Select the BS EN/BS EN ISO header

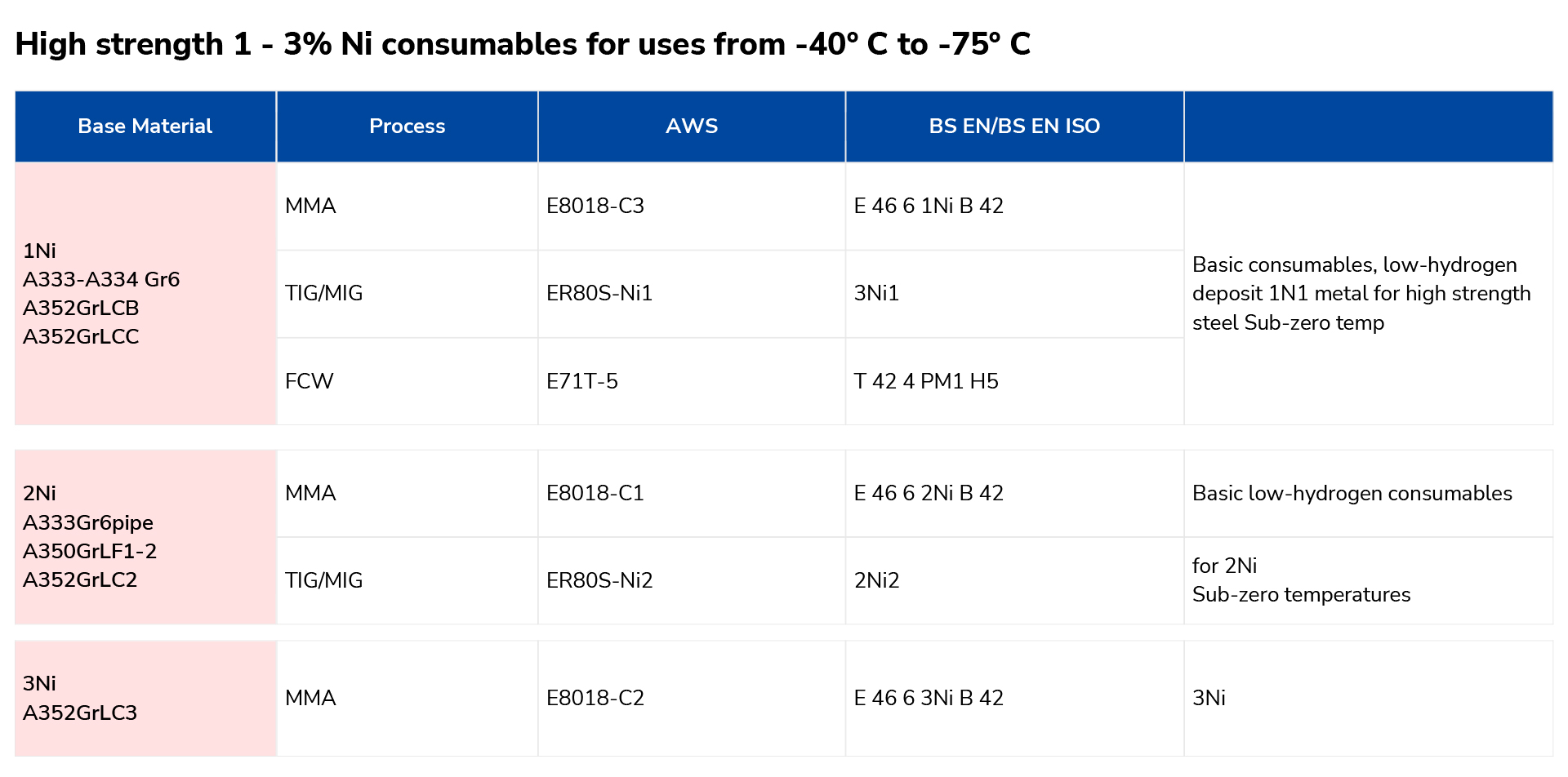tap(1014, 127)
